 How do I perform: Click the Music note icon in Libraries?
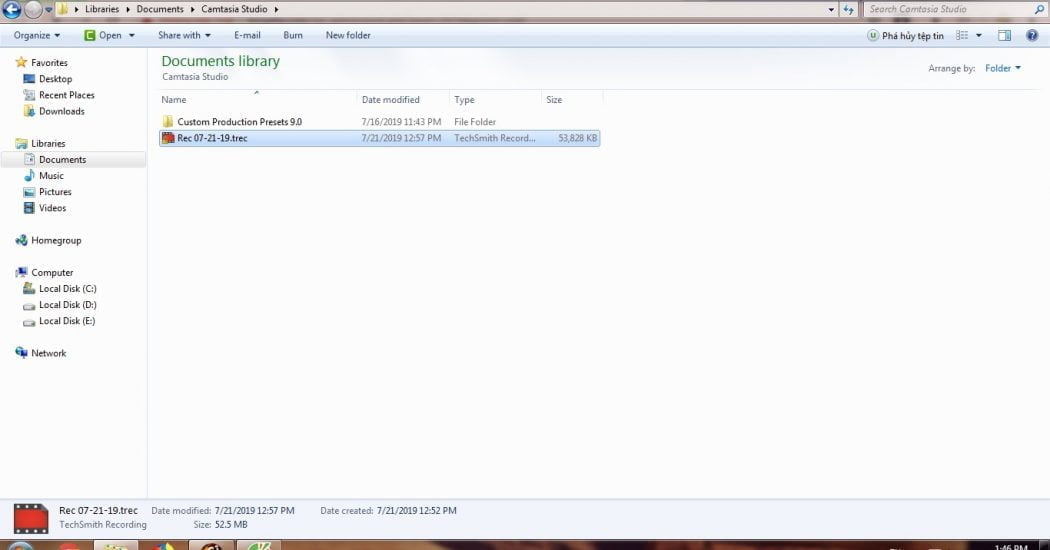(29, 176)
